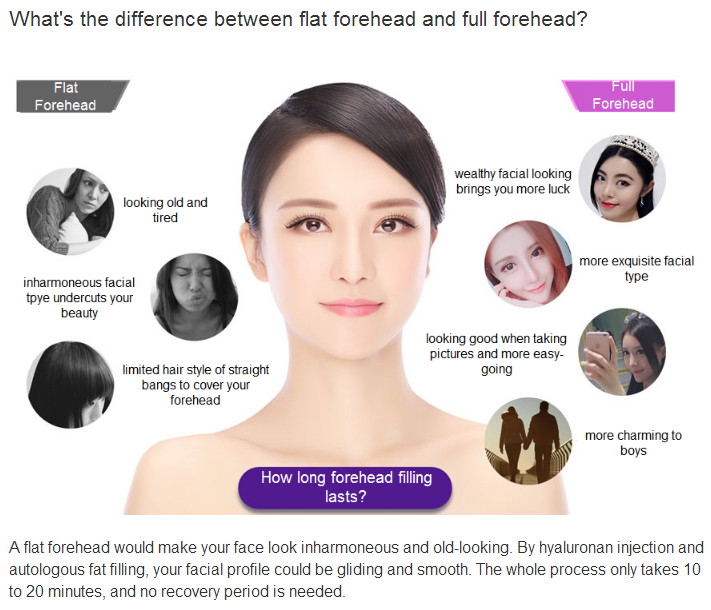
Task: Open the red-haired woman thumbnail
Action: tap(528, 264)
